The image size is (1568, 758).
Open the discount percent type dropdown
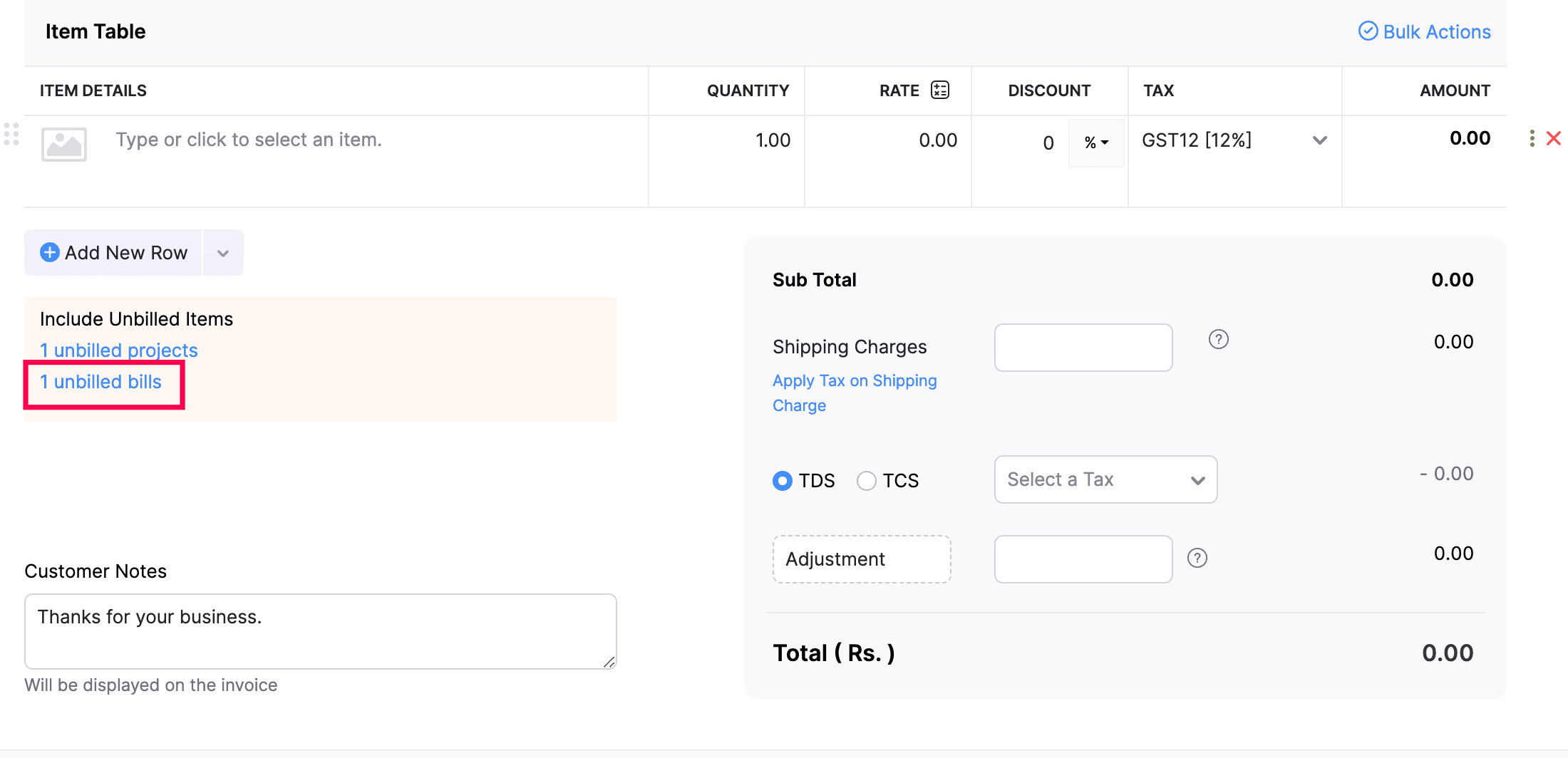(x=1096, y=142)
